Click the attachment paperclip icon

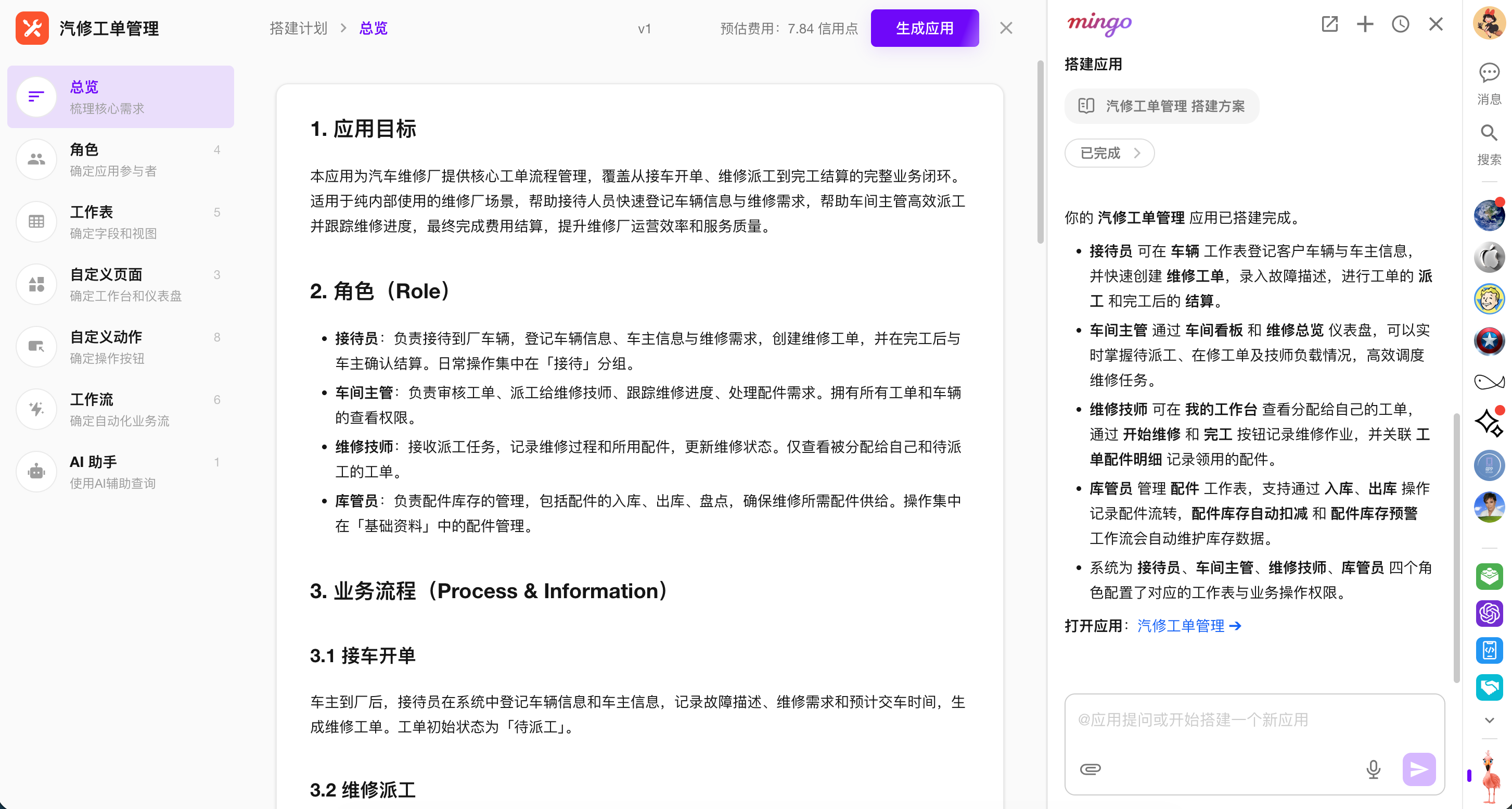point(1090,769)
